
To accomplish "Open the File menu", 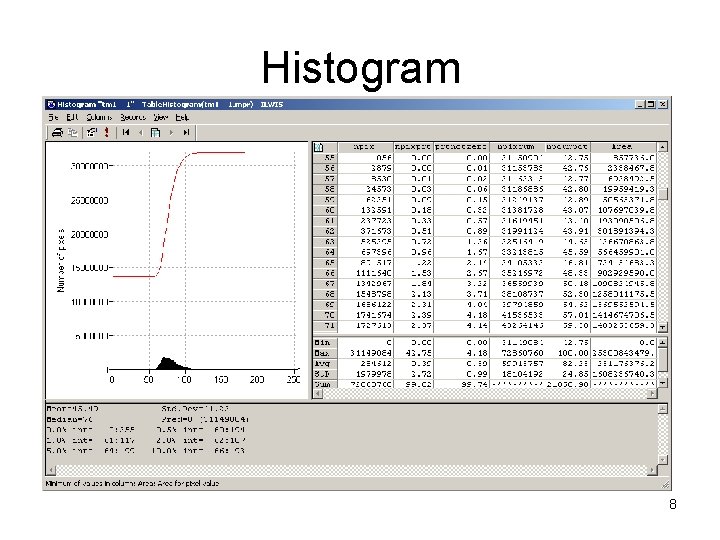I will 54,118.
